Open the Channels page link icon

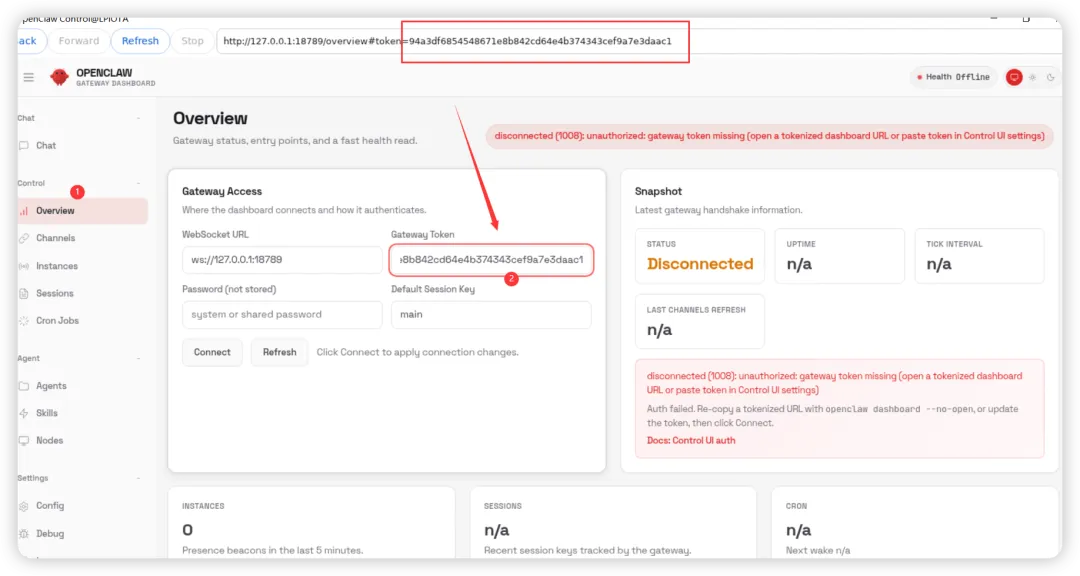click(24, 238)
